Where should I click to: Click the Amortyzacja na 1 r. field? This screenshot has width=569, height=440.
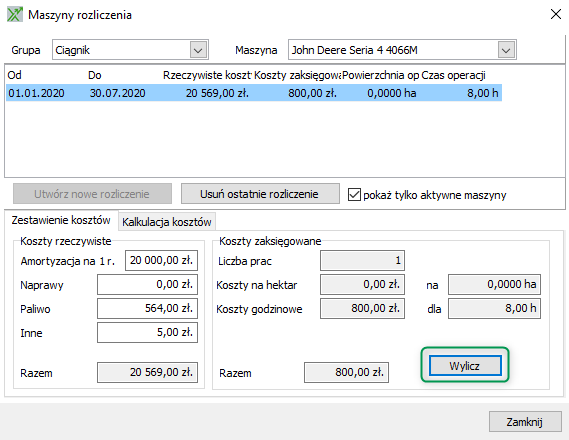161,260
